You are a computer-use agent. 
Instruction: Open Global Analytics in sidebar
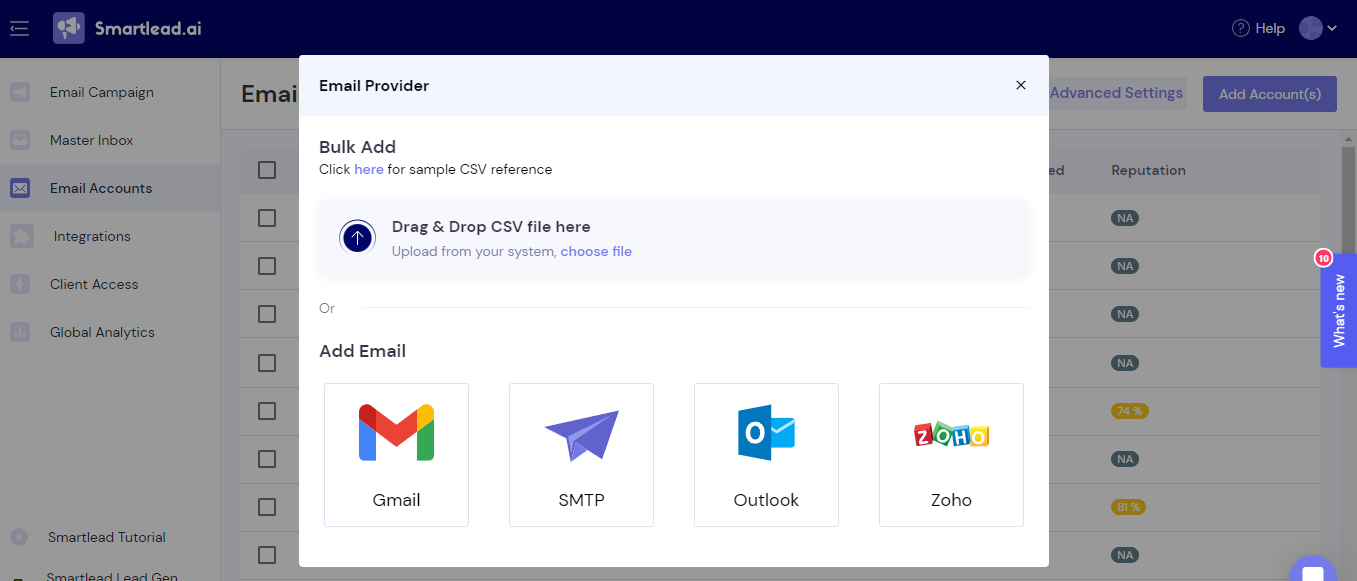pos(102,332)
